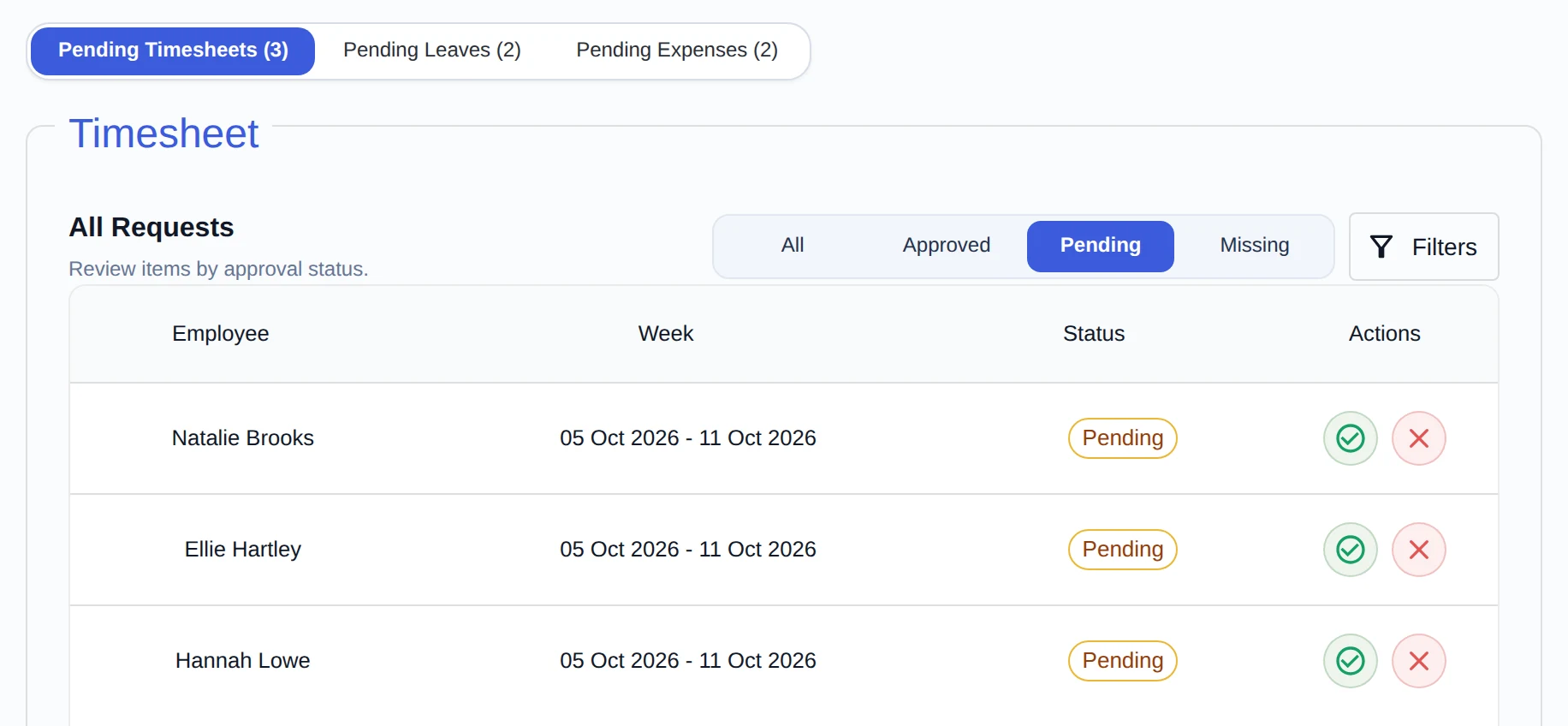
Task: Click the week range in Ellie Hartley's row
Action: tap(688, 550)
